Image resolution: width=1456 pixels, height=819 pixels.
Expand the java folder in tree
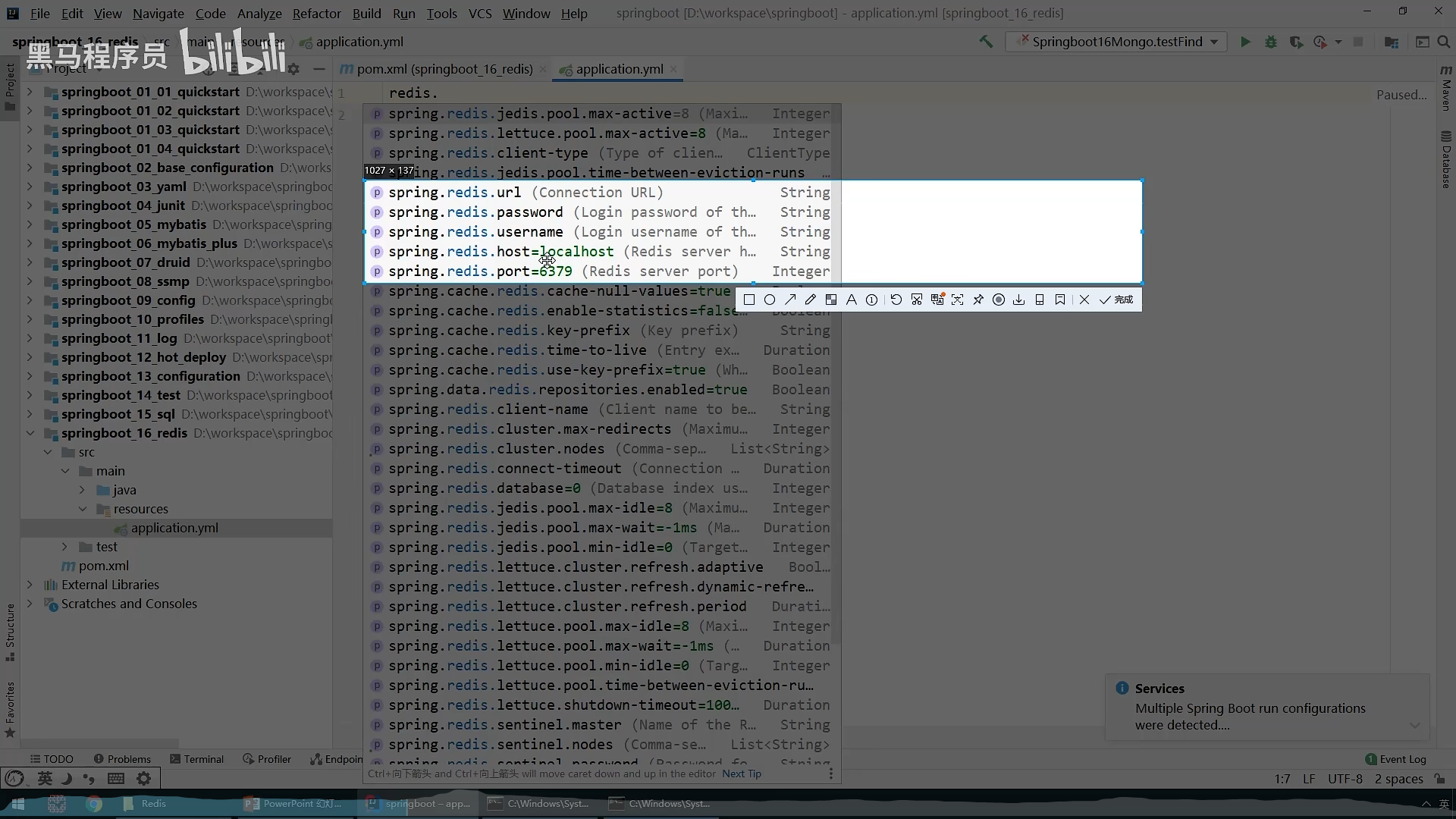point(83,491)
